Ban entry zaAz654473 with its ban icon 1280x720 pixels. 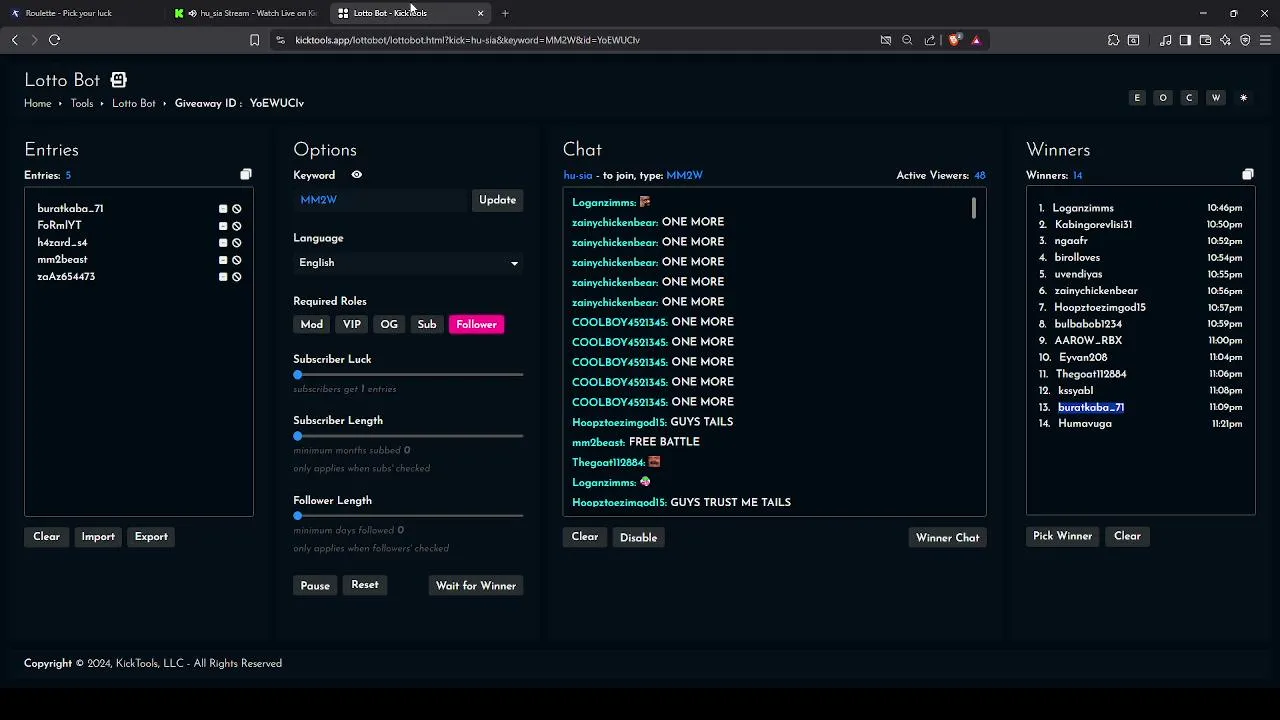click(x=237, y=277)
